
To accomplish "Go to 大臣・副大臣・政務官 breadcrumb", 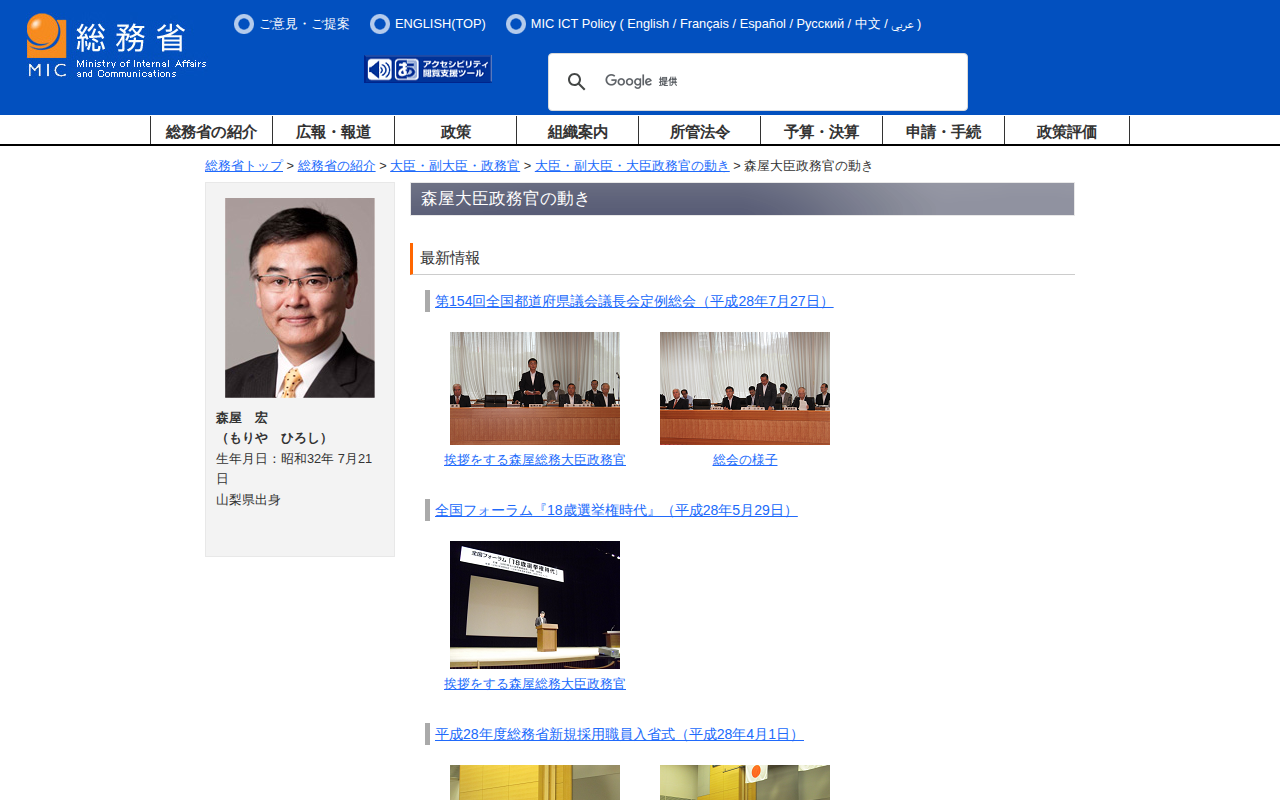I will 455,166.
